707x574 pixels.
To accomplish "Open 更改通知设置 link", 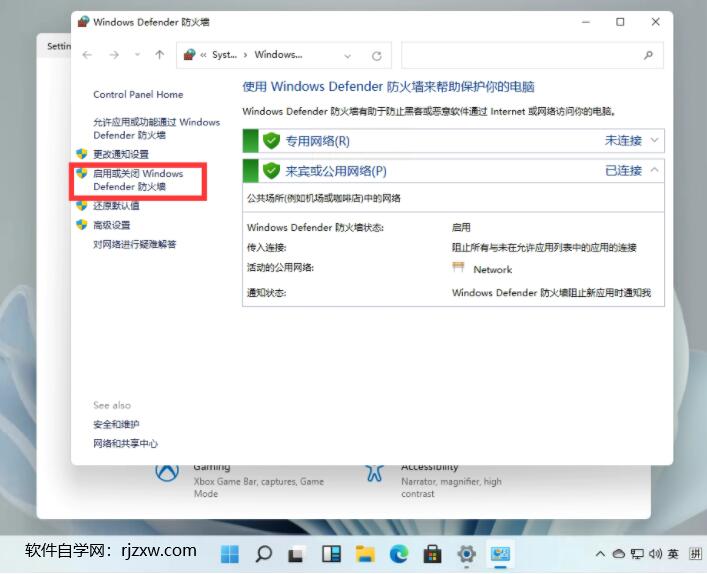I will [x=121, y=154].
